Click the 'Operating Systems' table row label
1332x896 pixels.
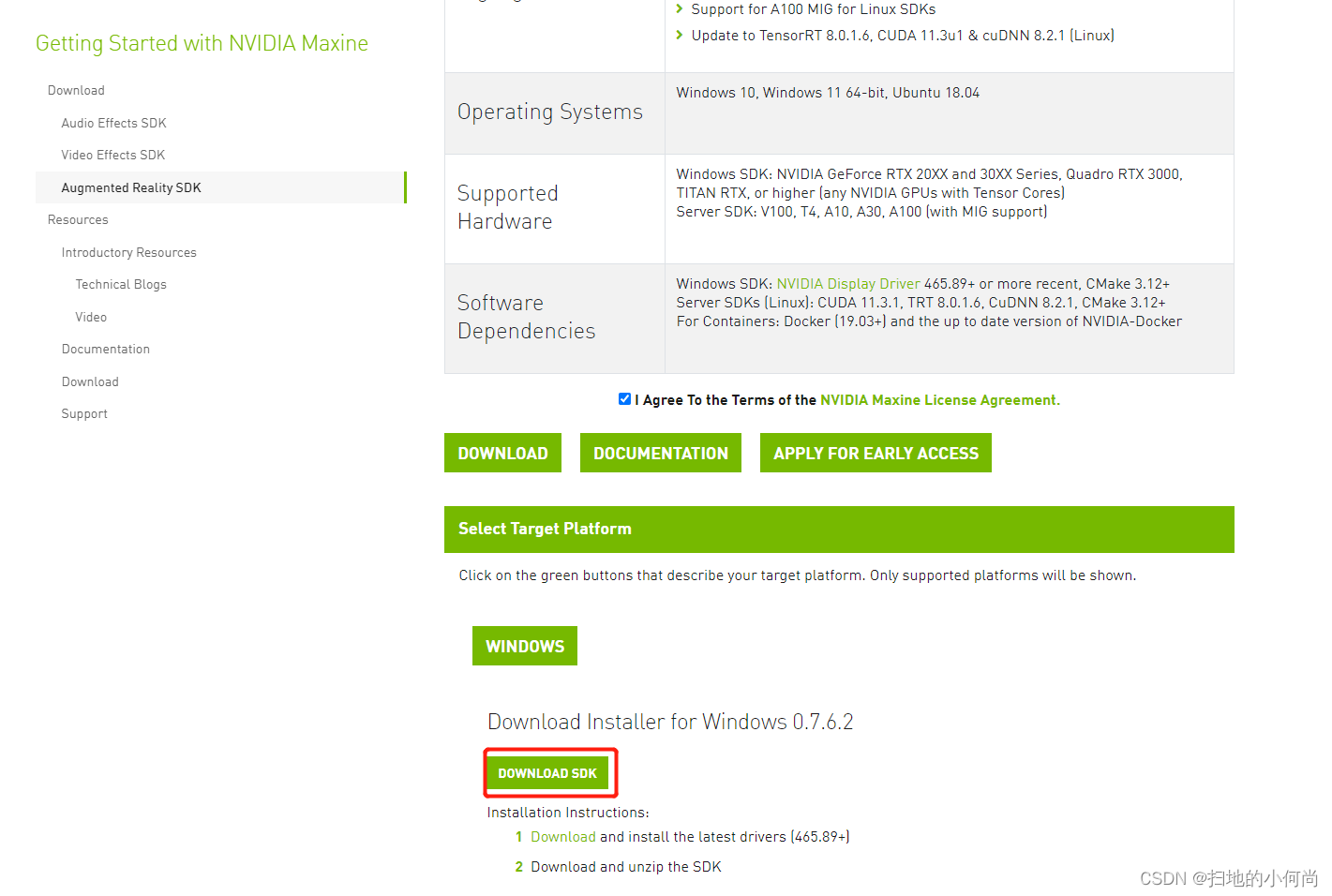click(550, 112)
